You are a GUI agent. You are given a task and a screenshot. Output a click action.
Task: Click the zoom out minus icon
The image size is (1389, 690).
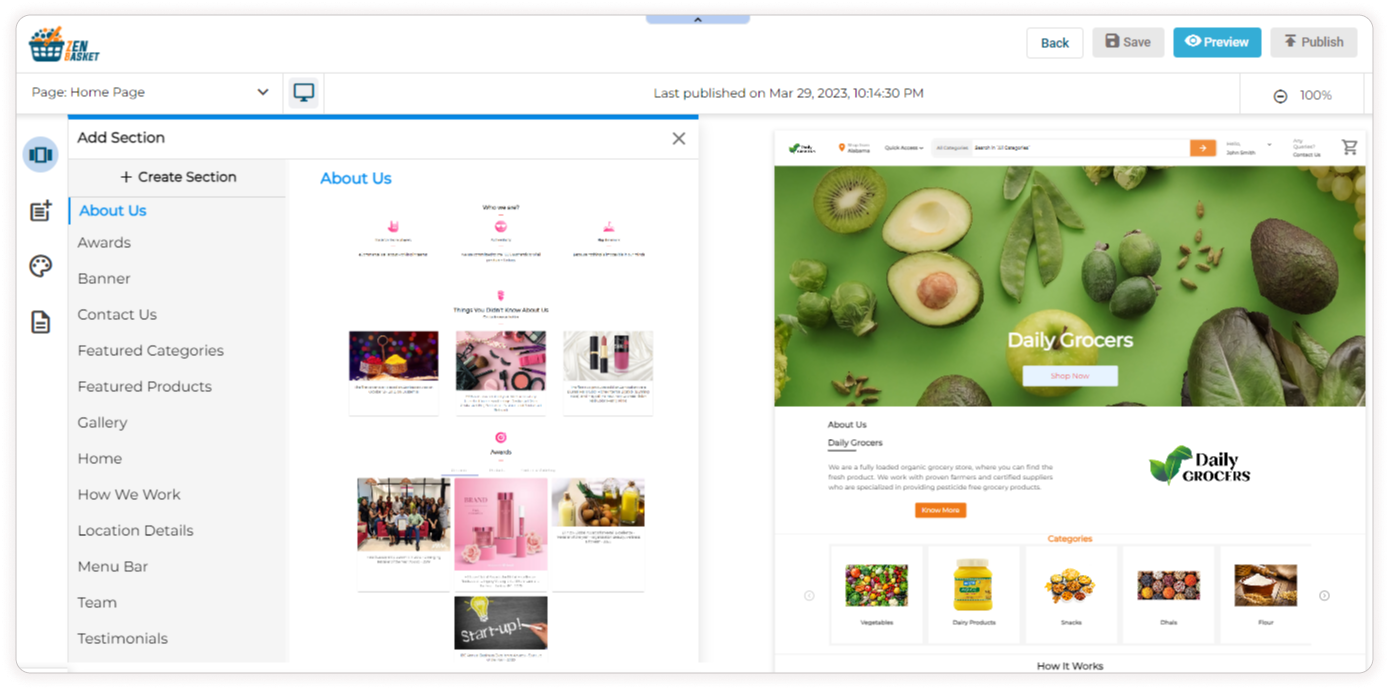point(1280,96)
